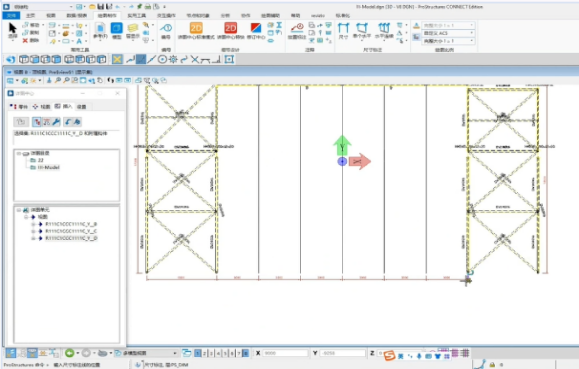
Task: Click the gear-shaped snap mode icon
Action: [x=173, y=59]
